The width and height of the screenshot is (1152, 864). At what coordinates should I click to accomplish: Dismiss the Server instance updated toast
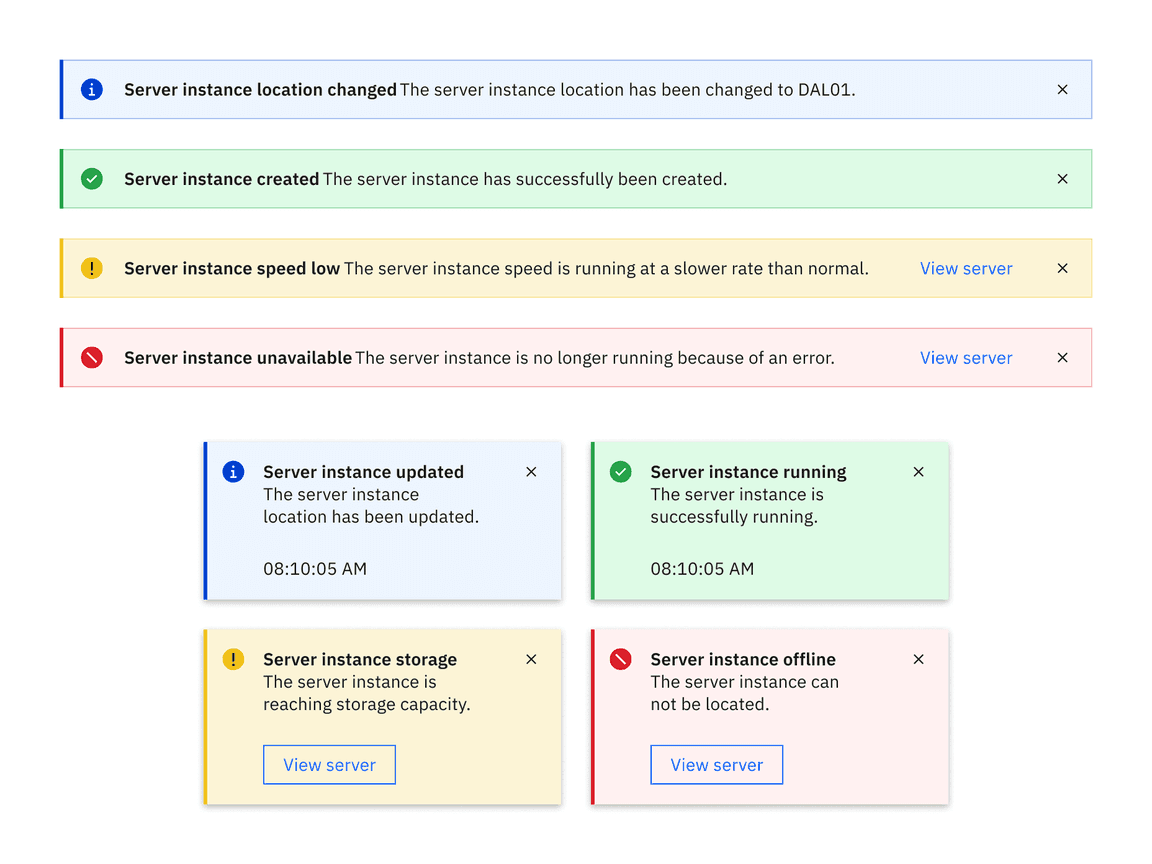pyautogui.click(x=531, y=472)
